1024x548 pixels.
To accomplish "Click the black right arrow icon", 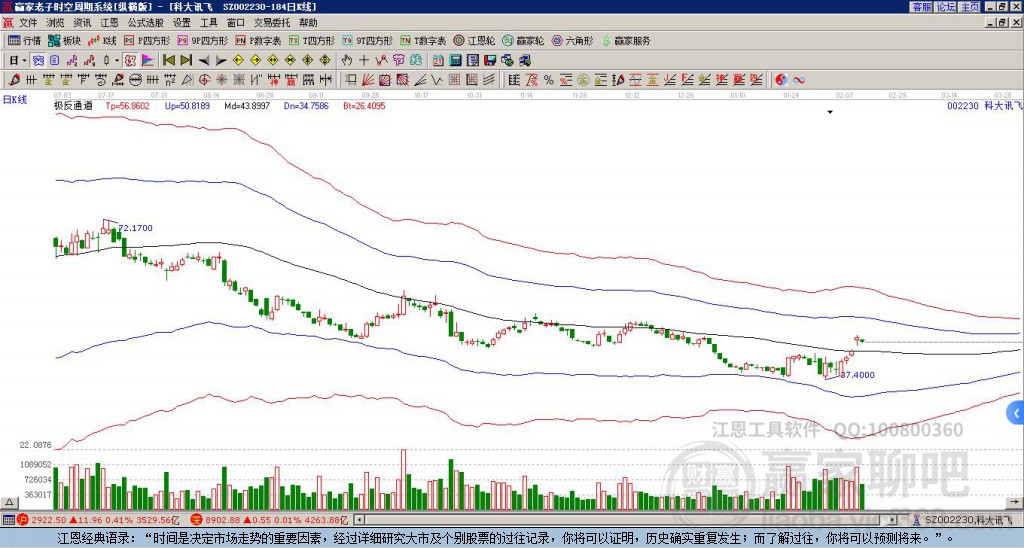I will (221, 61).
